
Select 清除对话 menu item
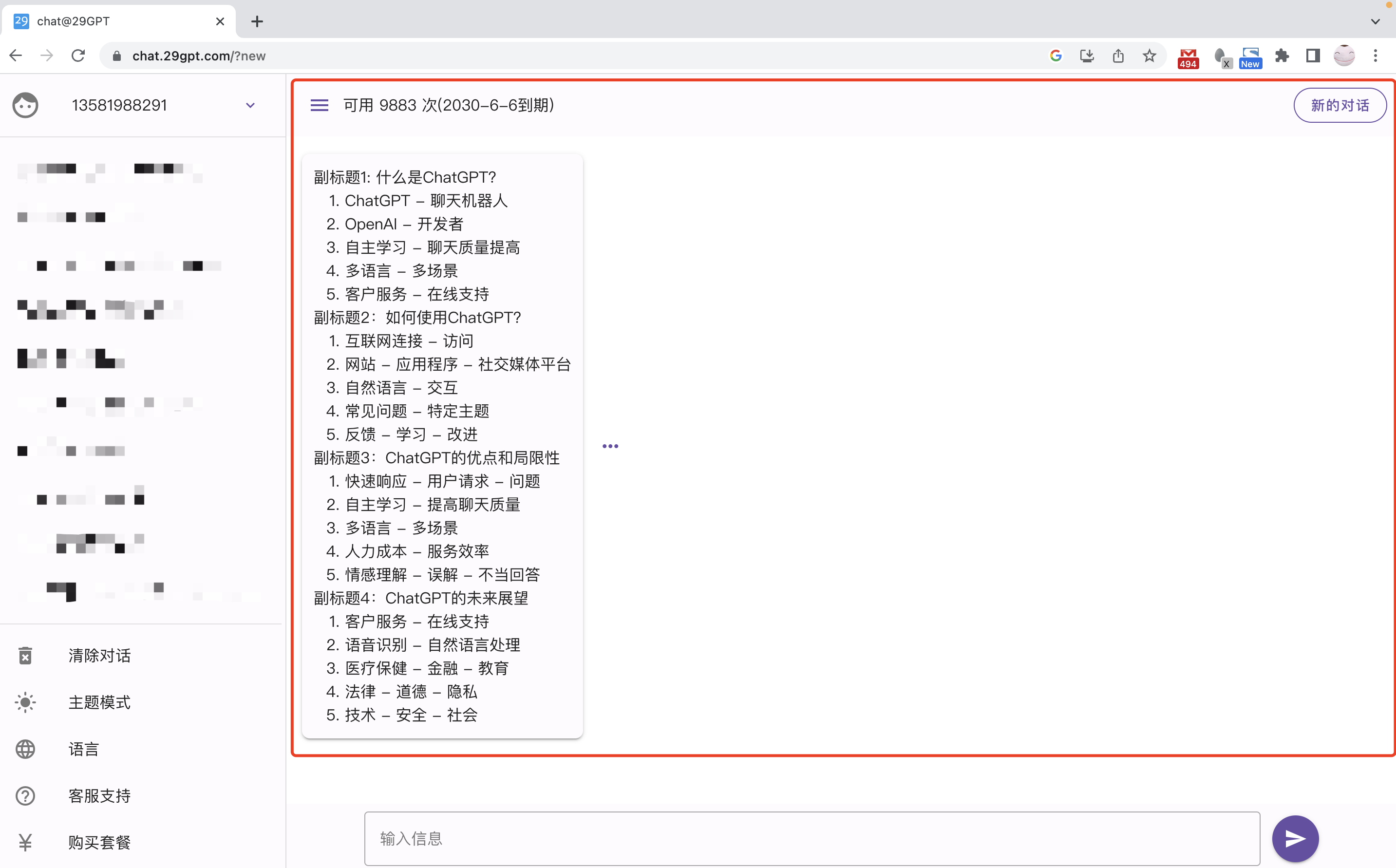(99, 656)
